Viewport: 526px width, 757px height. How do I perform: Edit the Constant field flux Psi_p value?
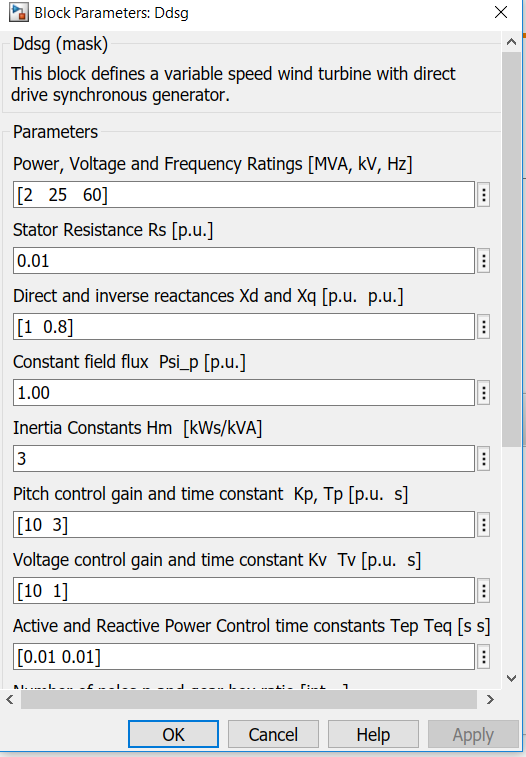pyautogui.click(x=244, y=393)
